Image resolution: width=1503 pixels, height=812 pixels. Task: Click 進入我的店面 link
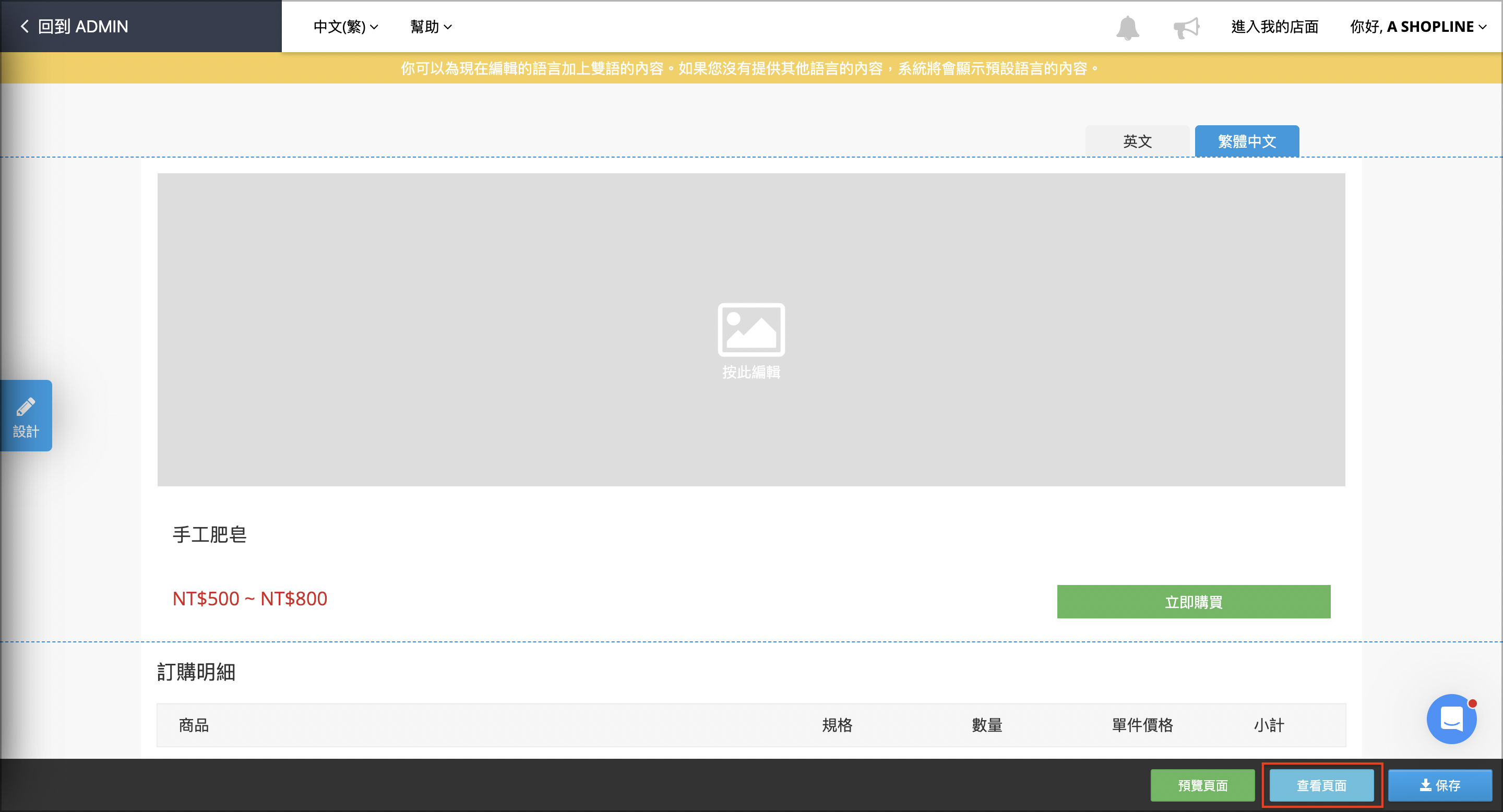tap(1275, 27)
